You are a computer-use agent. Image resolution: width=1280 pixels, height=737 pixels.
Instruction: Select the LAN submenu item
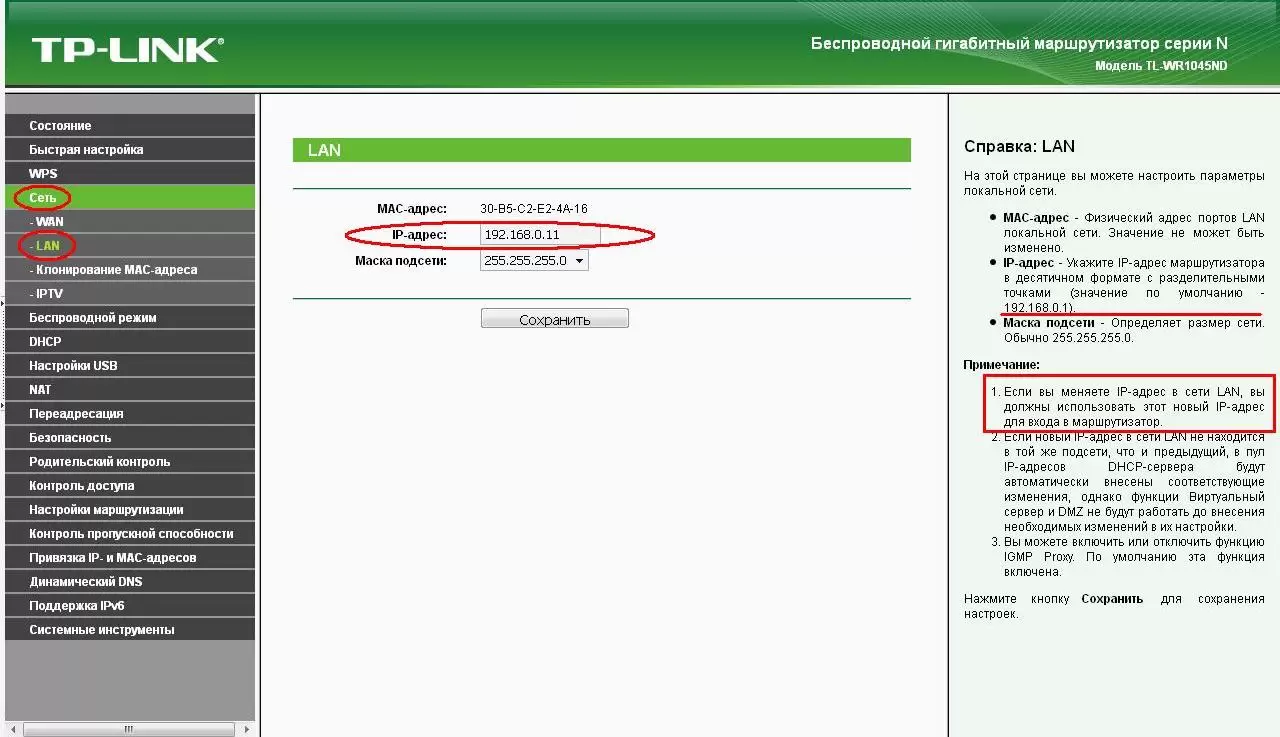(x=47, y=246)
